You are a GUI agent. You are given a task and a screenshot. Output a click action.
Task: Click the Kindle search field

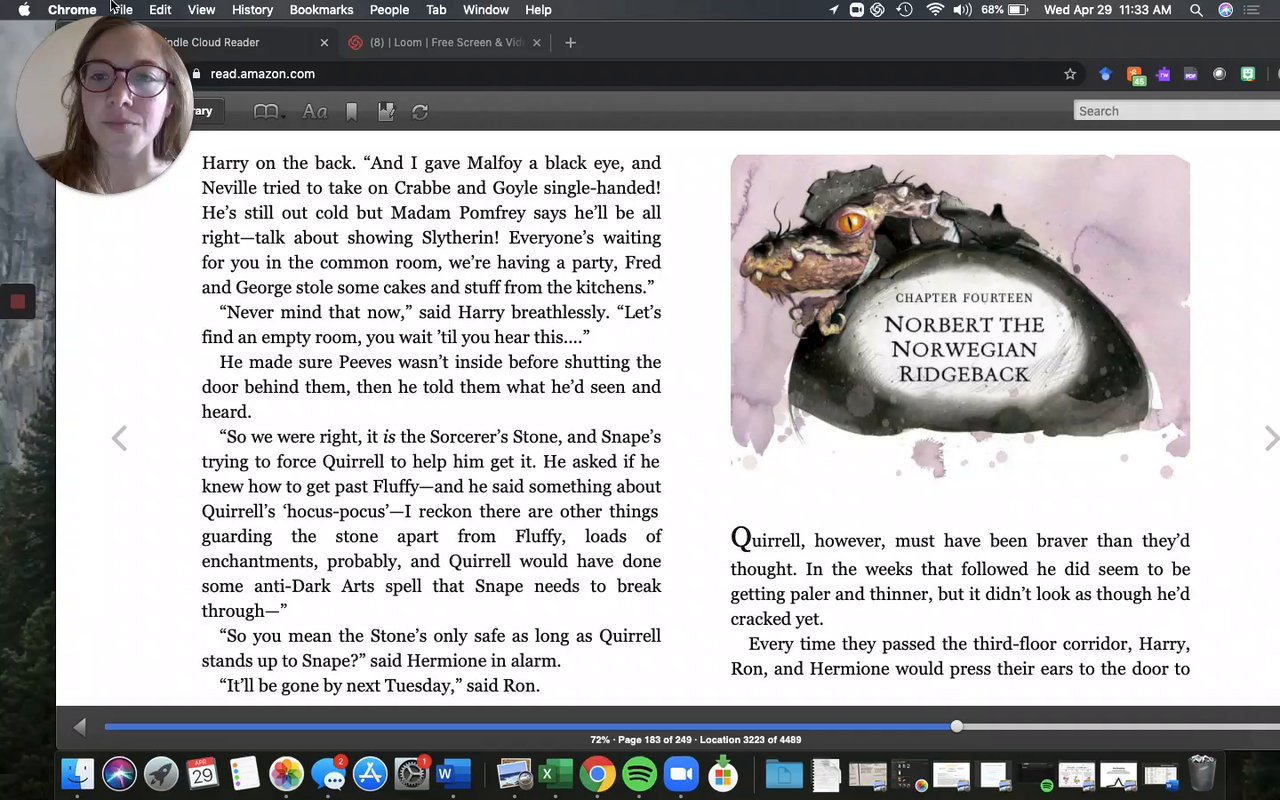pos(1175,111)
